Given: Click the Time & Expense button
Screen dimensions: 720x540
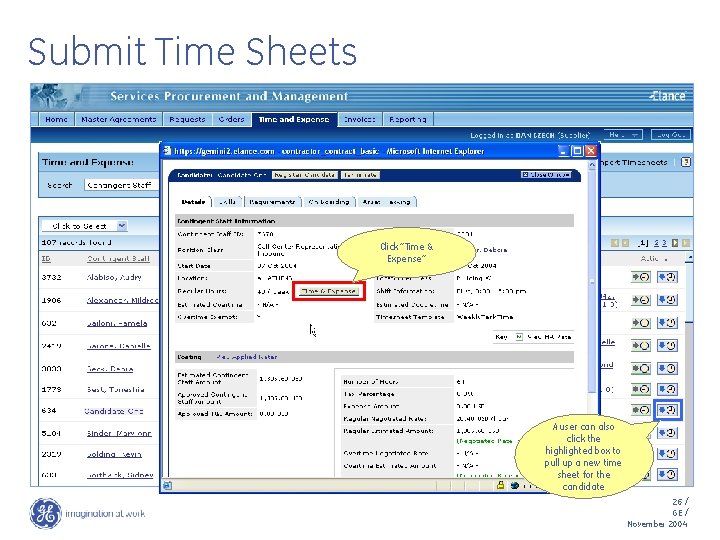Looking at the screenshot, I should pyautogui.click(x=329, y=291).
